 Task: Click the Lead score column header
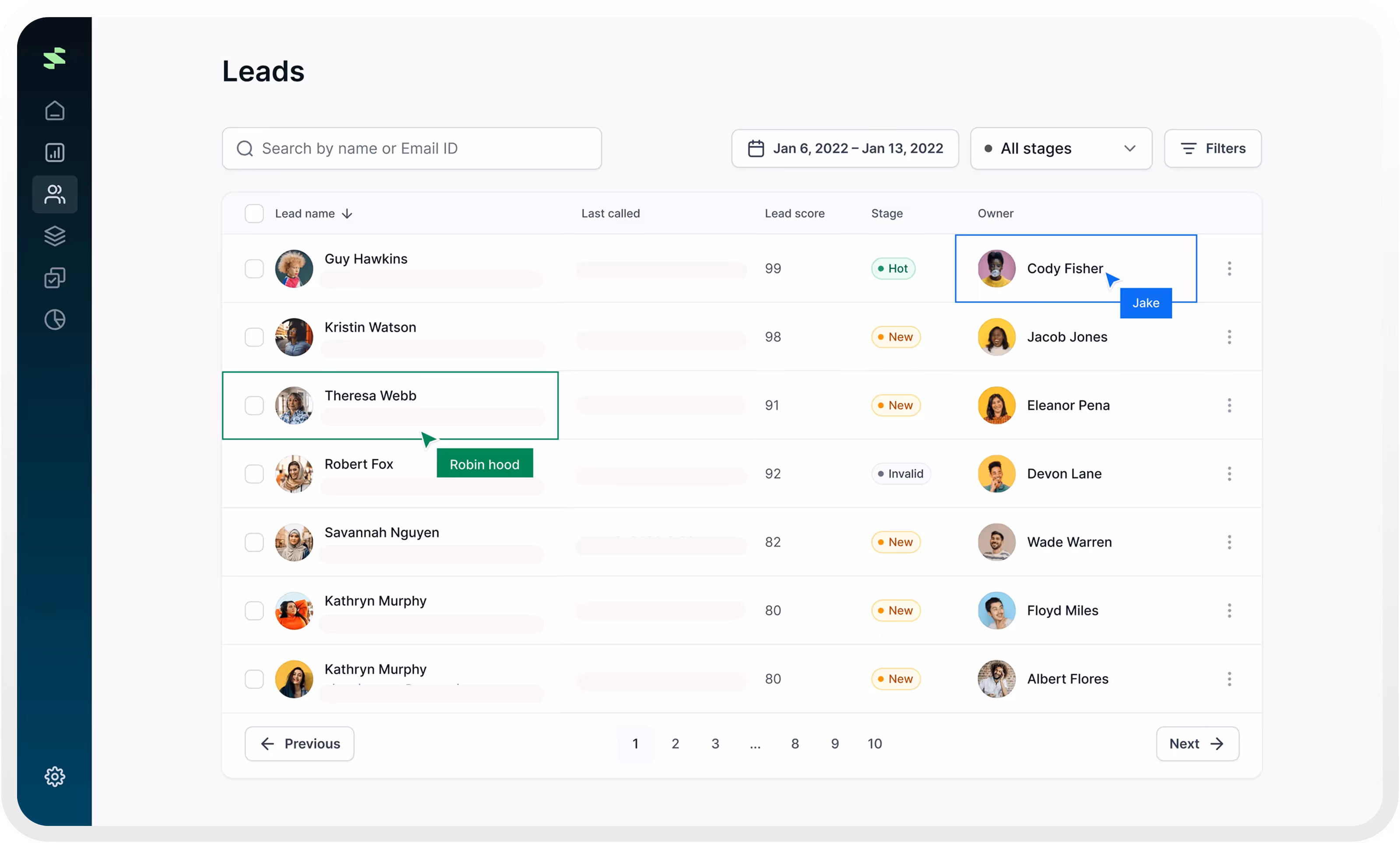pyautogui.click(x=794, y=214)
